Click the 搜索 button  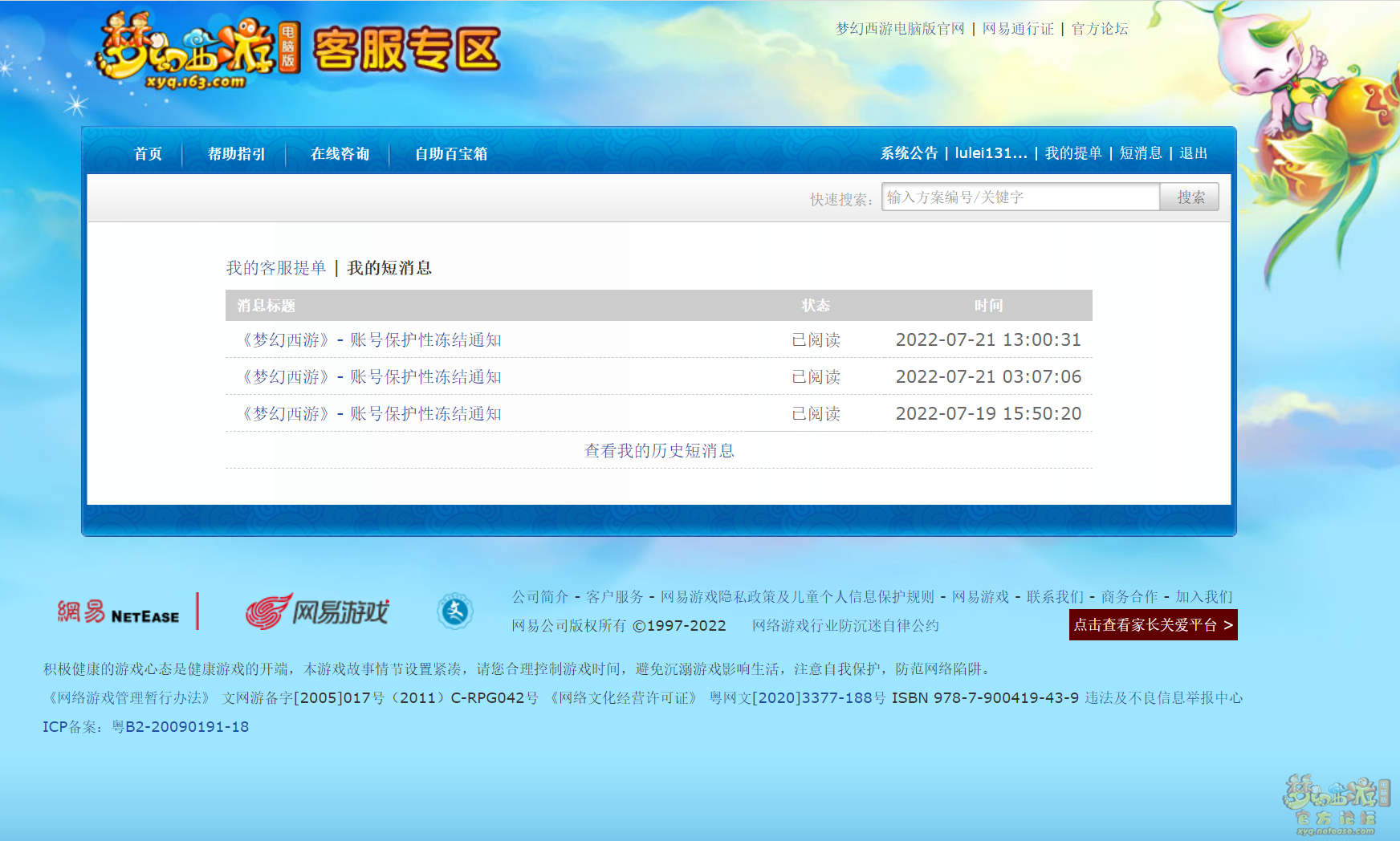pos(1190,197)
